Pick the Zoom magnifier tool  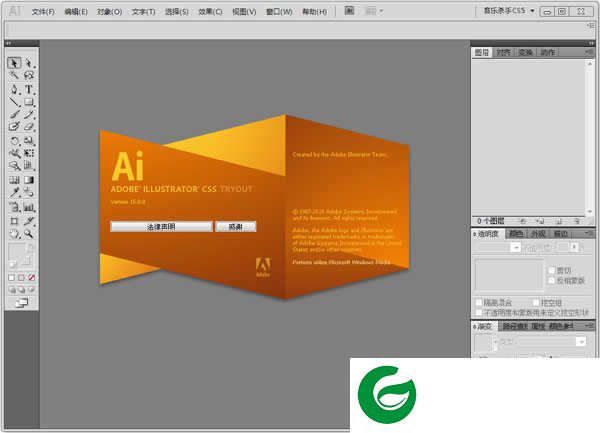pos(29,234)
